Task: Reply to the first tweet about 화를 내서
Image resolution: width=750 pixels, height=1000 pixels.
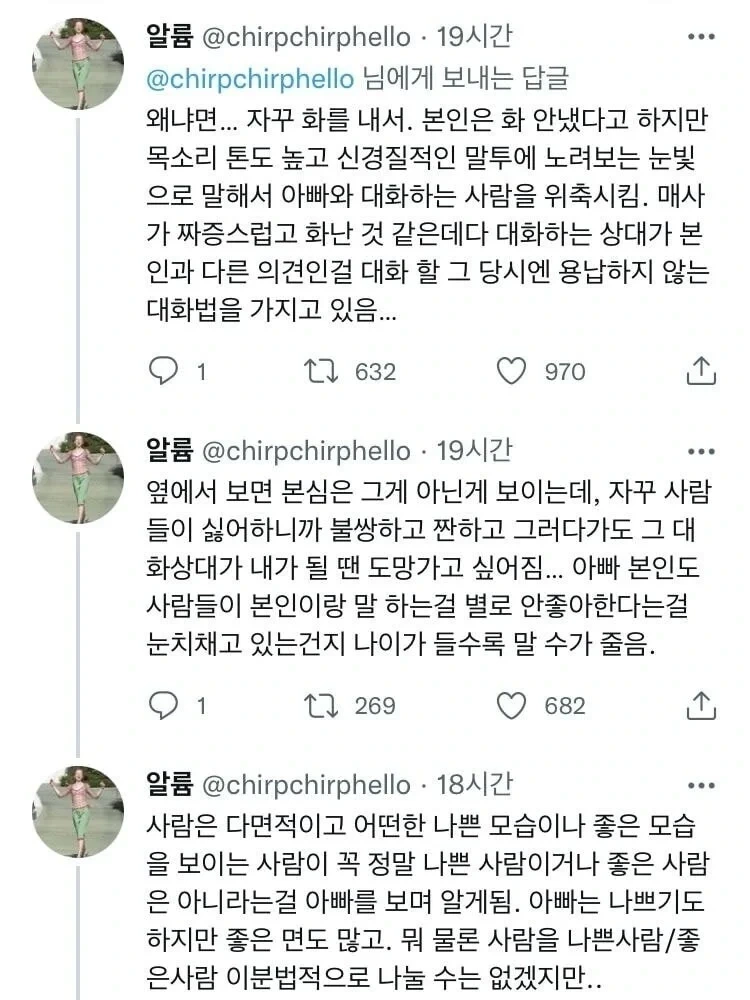Action: coord(163,371)
